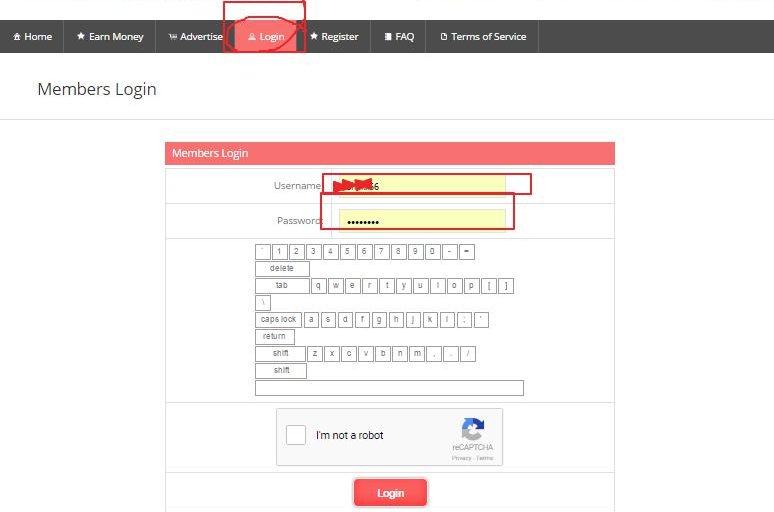The width and height of the screenshot is (774, 512).
Task: Open Terms of Service page
Action: coord(483,37)
